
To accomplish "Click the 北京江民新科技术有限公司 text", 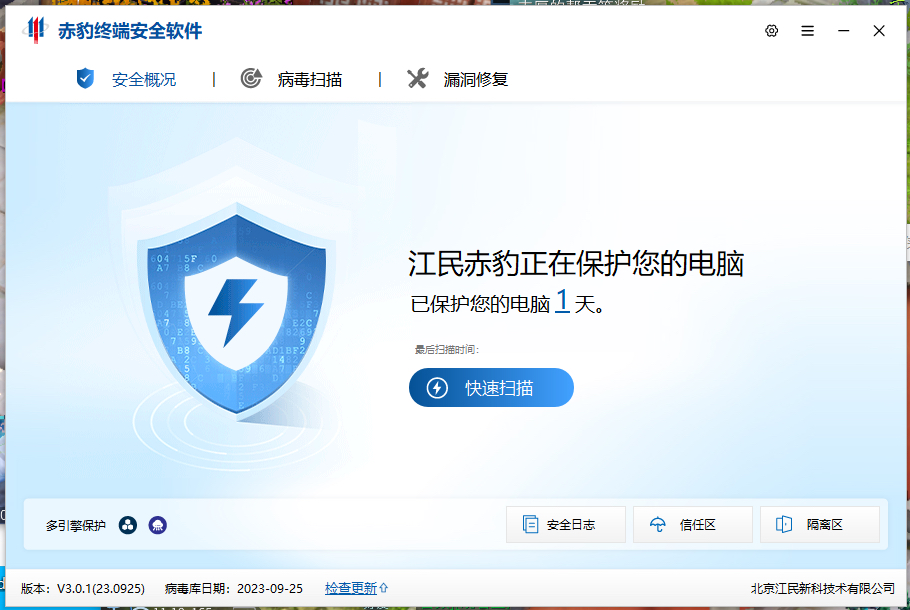I will pyautogui.click(x=822, y=589).
